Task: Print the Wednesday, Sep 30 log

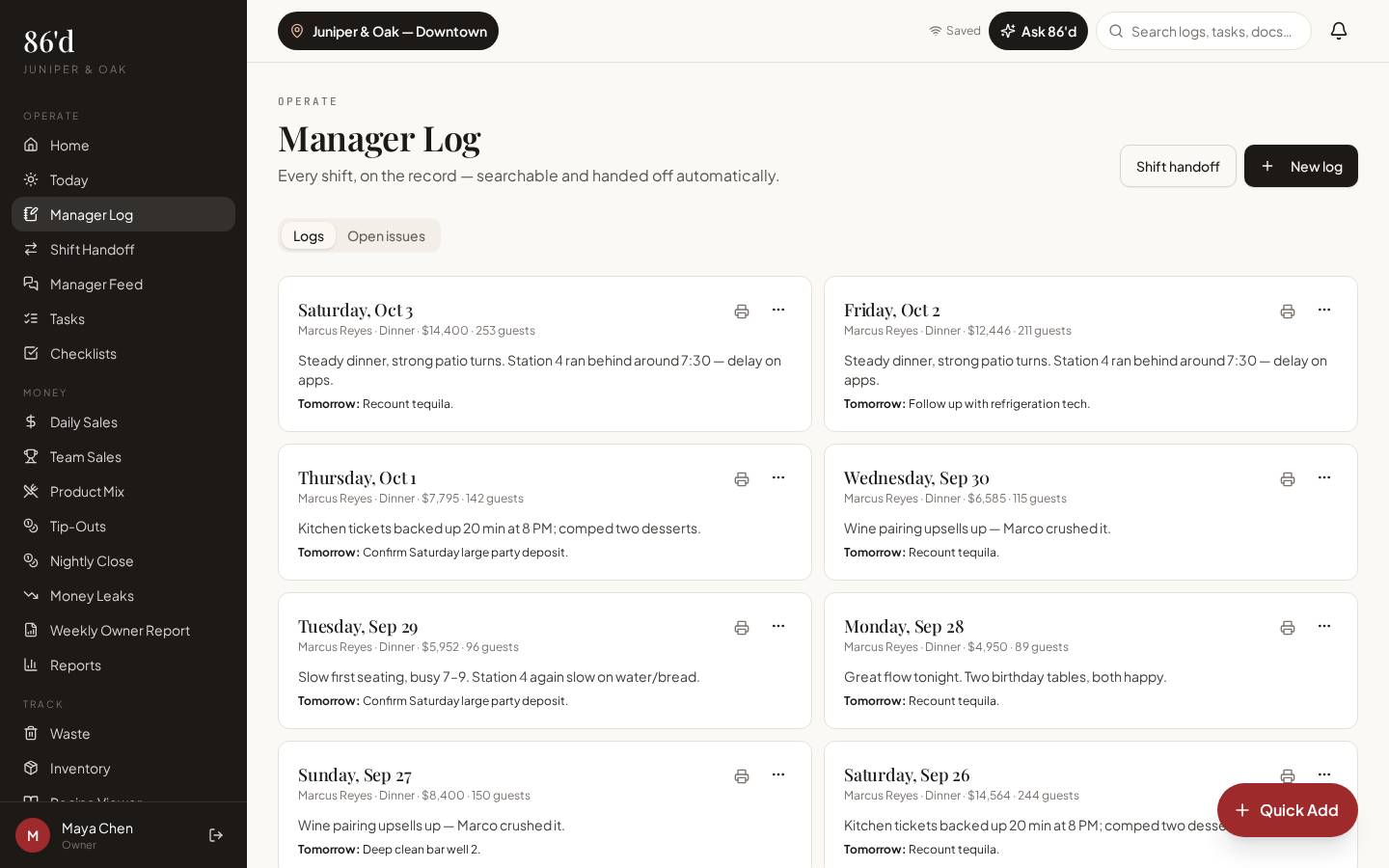Action: 1288,479
